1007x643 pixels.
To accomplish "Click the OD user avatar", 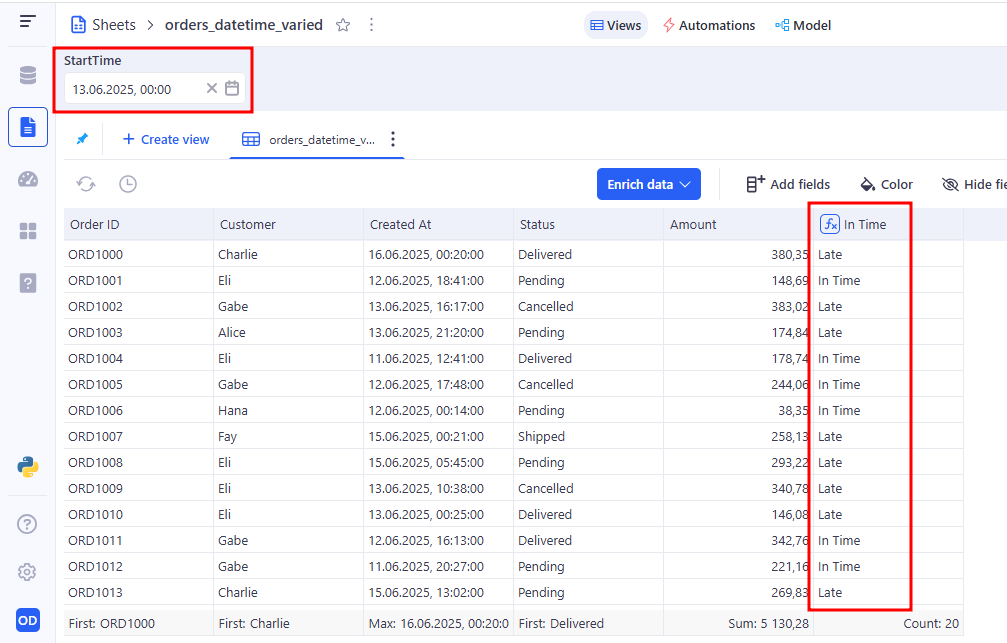I will [28, 620].
